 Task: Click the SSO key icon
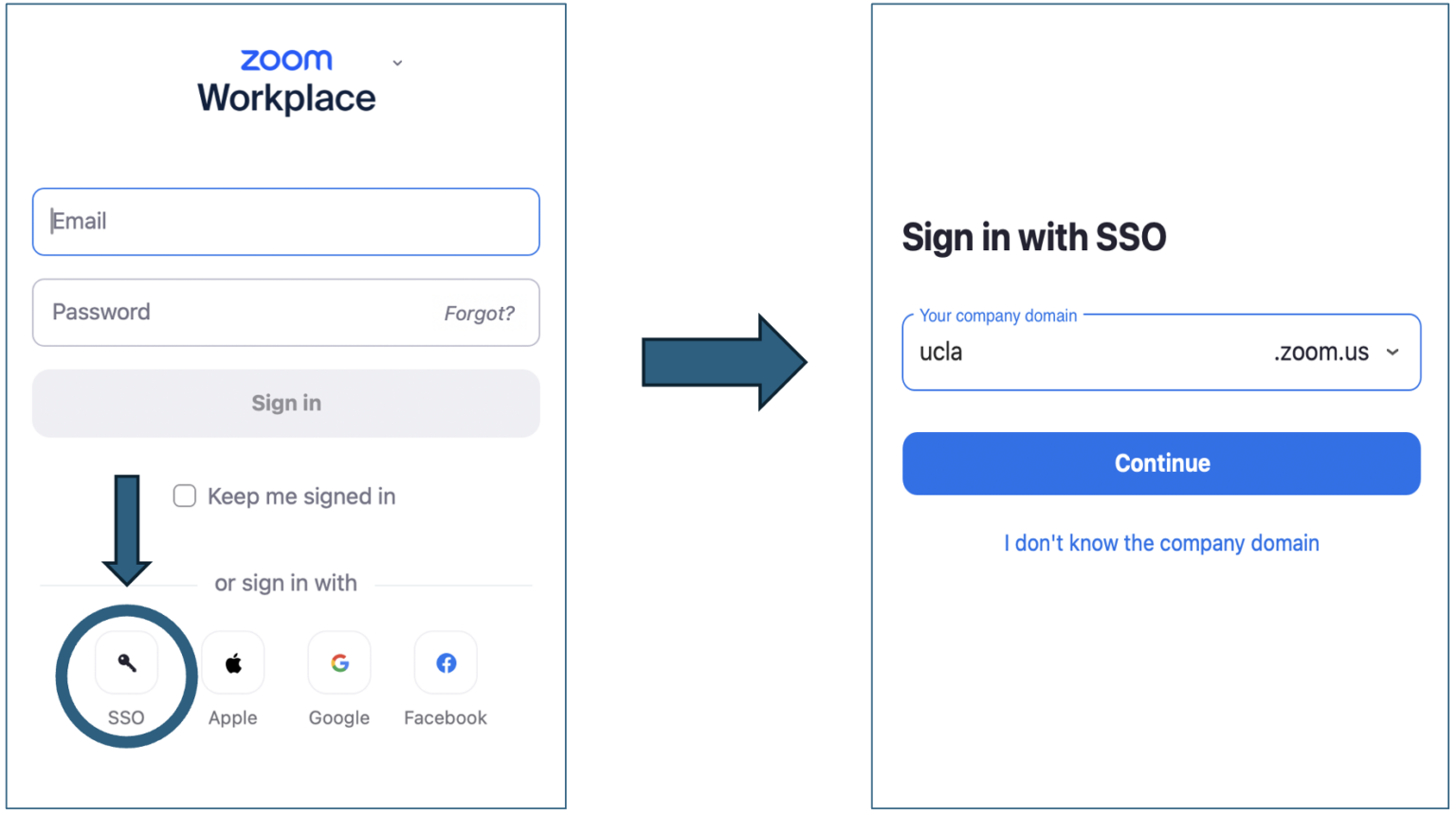[x=126, y=662]
